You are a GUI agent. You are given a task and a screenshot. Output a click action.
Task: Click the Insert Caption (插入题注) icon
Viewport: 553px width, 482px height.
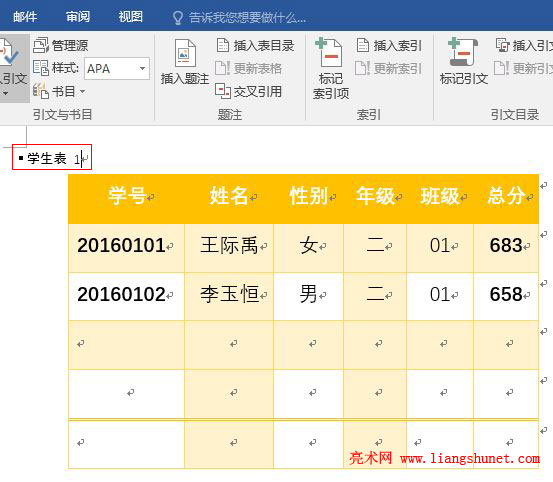[x=185, y=53]
